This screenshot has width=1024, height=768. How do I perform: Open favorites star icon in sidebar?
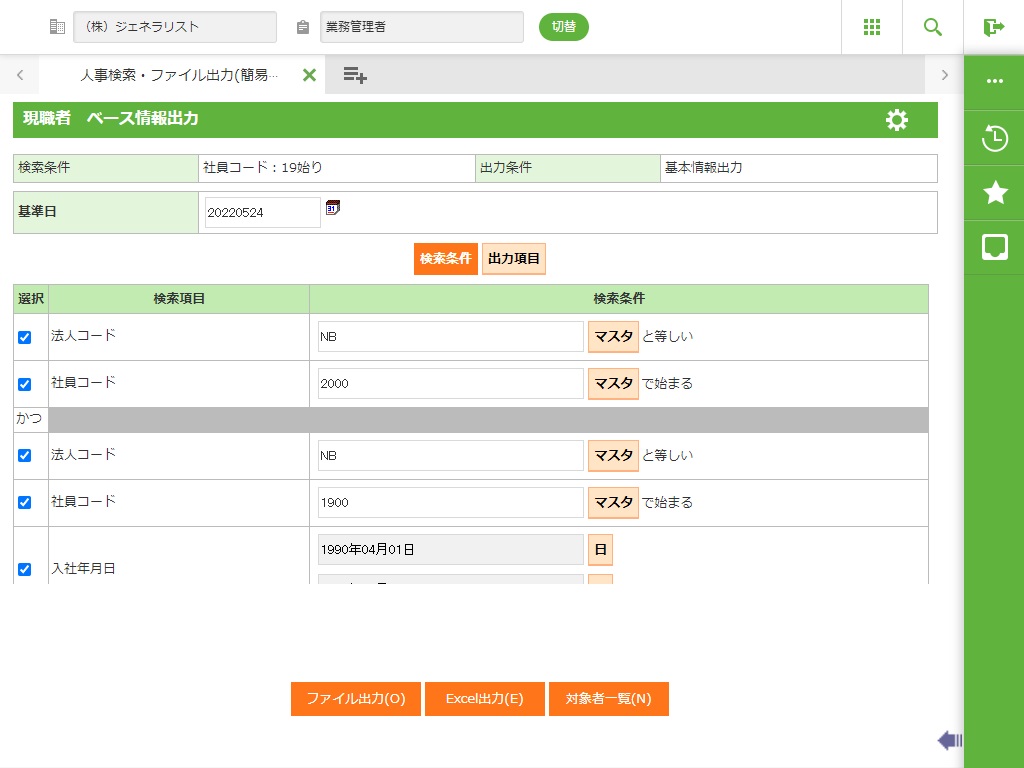(994, 193)
